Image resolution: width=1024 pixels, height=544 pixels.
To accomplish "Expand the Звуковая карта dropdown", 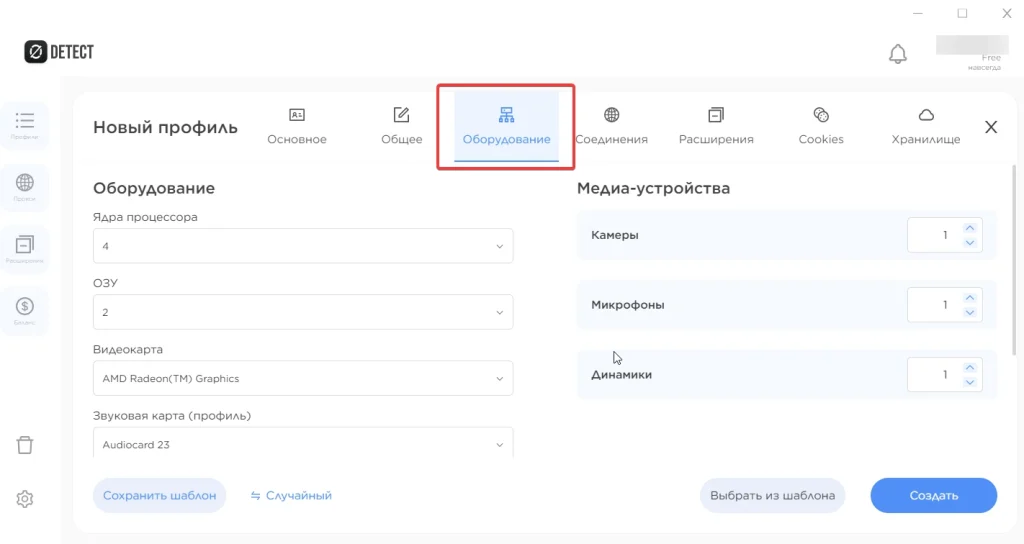I will pos(303,443).
